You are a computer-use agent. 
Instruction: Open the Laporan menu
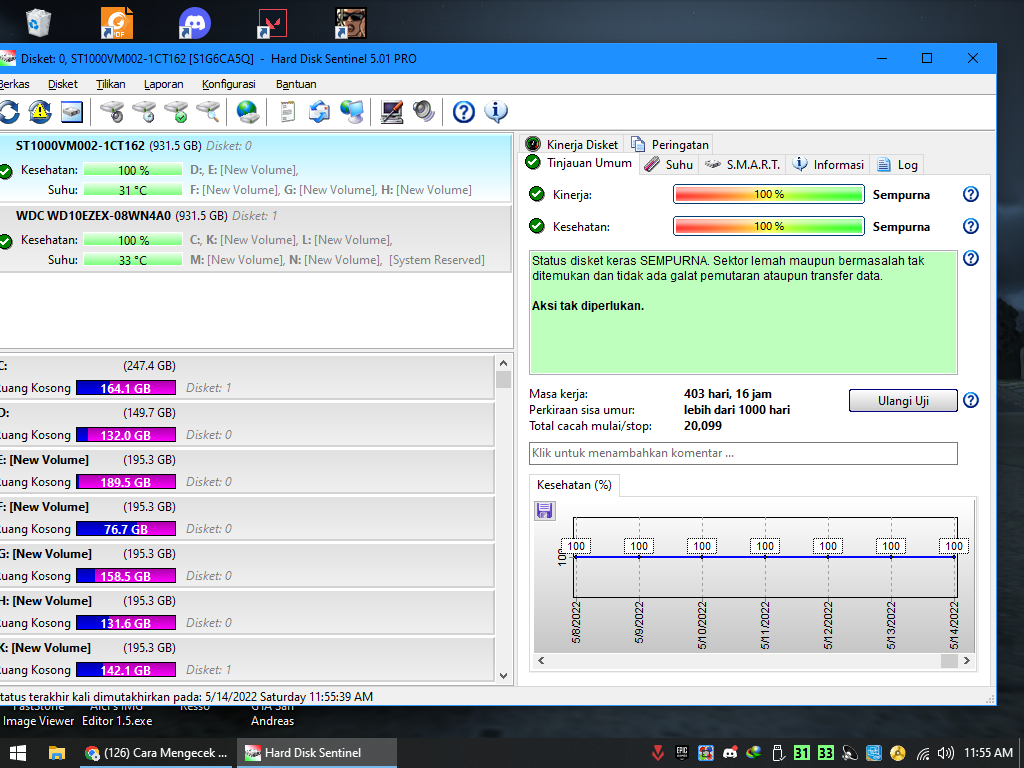pos(163,84)
